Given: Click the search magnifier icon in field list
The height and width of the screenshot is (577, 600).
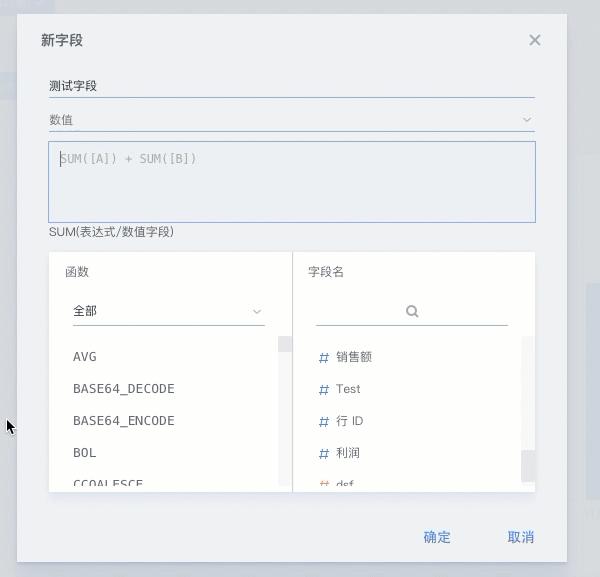Looking at the screenshot, I should [412, 311].
